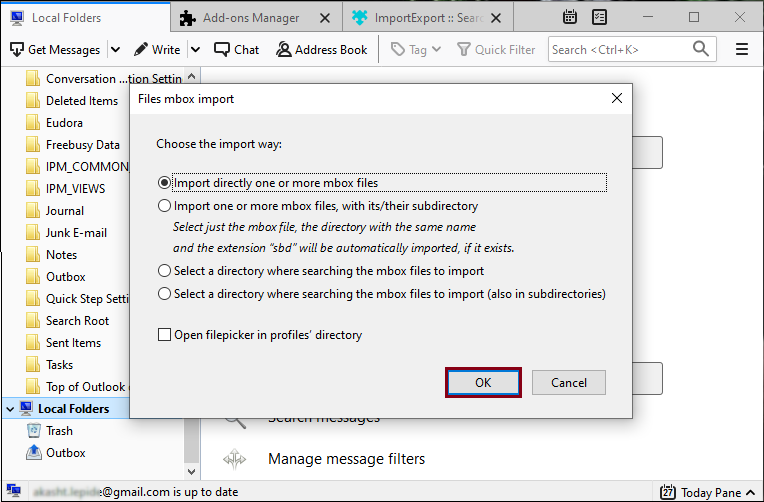Select the Tasks folder
The height and width of the screenshot is (502, 764).
pyautogui.click(x=59, y=365)
